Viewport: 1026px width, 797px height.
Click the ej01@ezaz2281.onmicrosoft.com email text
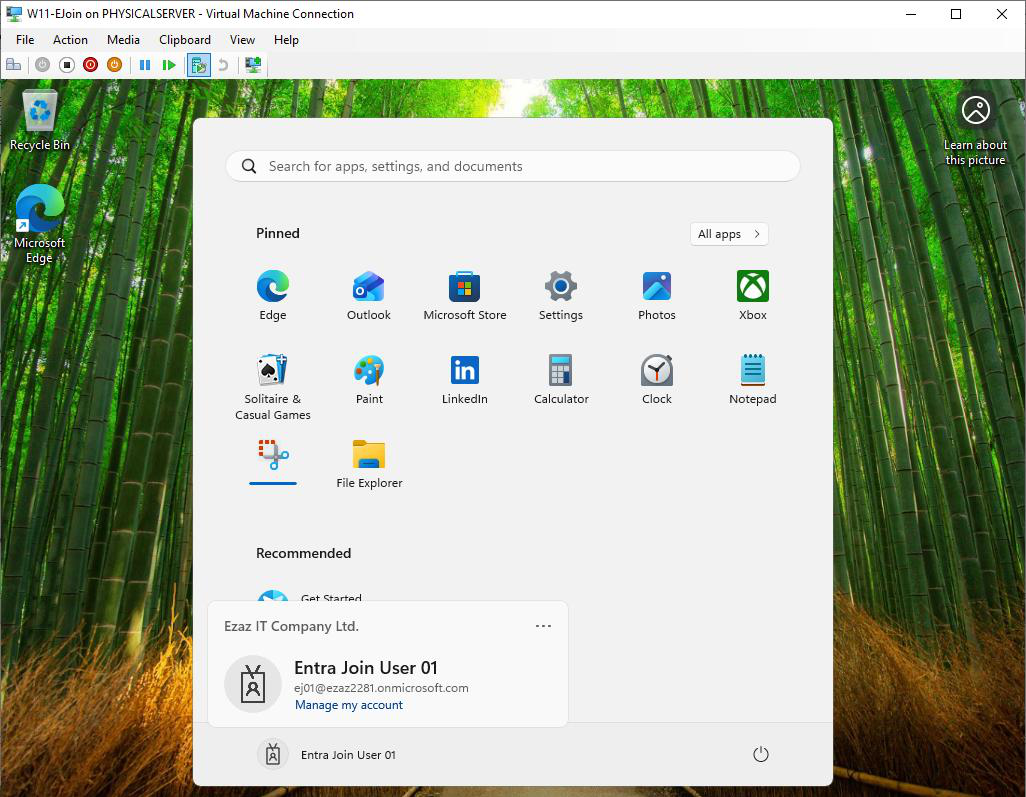(381, 688)
